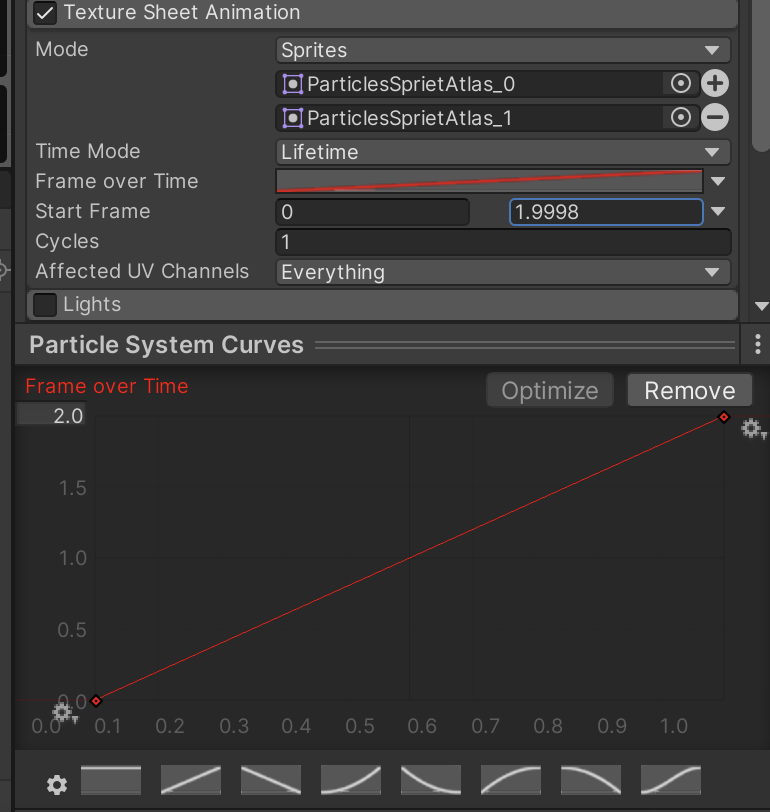Viewport: 770px width, 812px height.
Task: Click the plus icon to add sprite
Action: (715, 84)
